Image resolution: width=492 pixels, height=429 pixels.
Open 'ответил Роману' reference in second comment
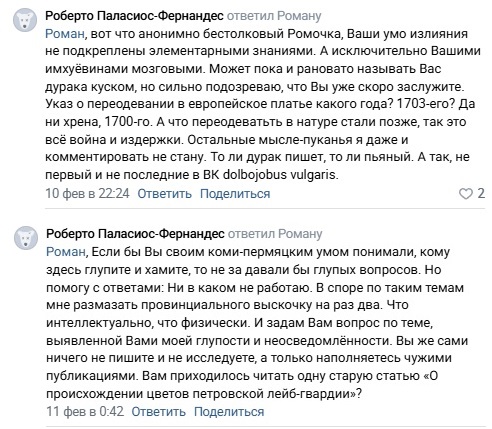click(x=275, y=234)
